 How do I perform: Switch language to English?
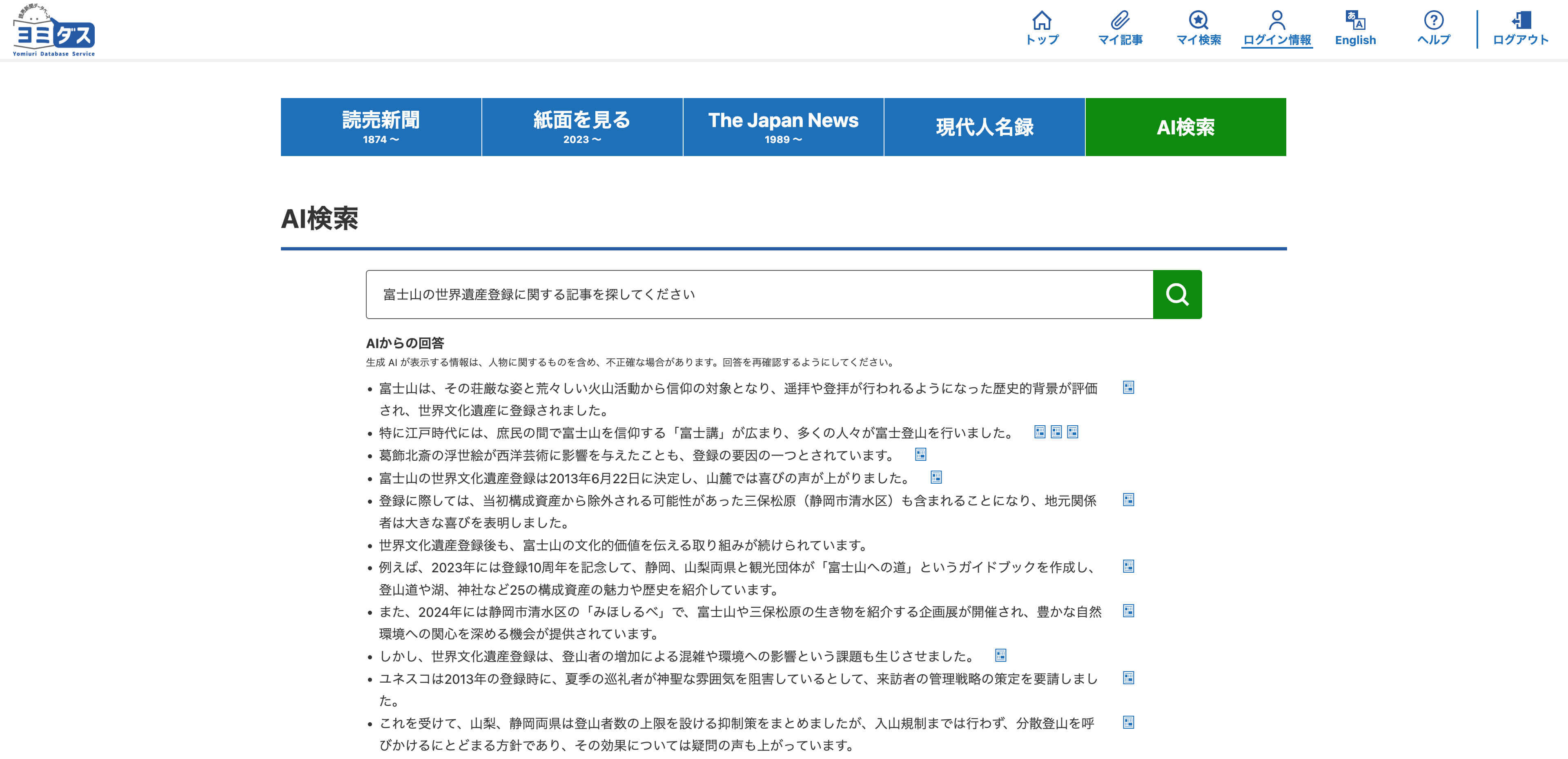1355,28
